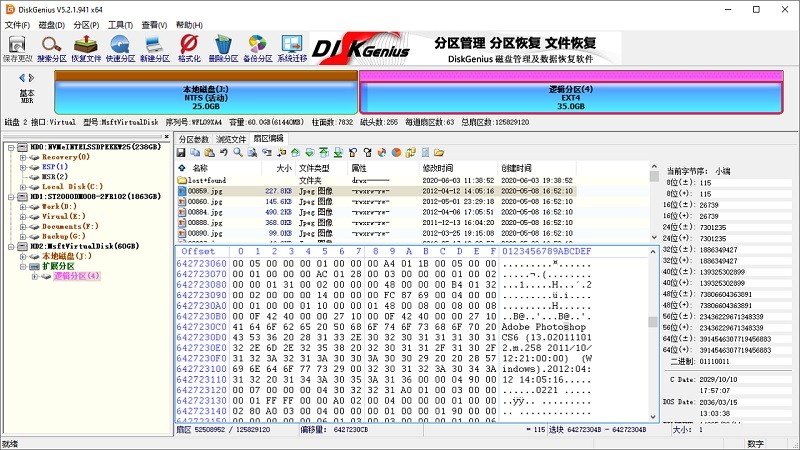Switch to the 浏览文件 tab
Screen dimensions: 800x450
tap(231, 139)
